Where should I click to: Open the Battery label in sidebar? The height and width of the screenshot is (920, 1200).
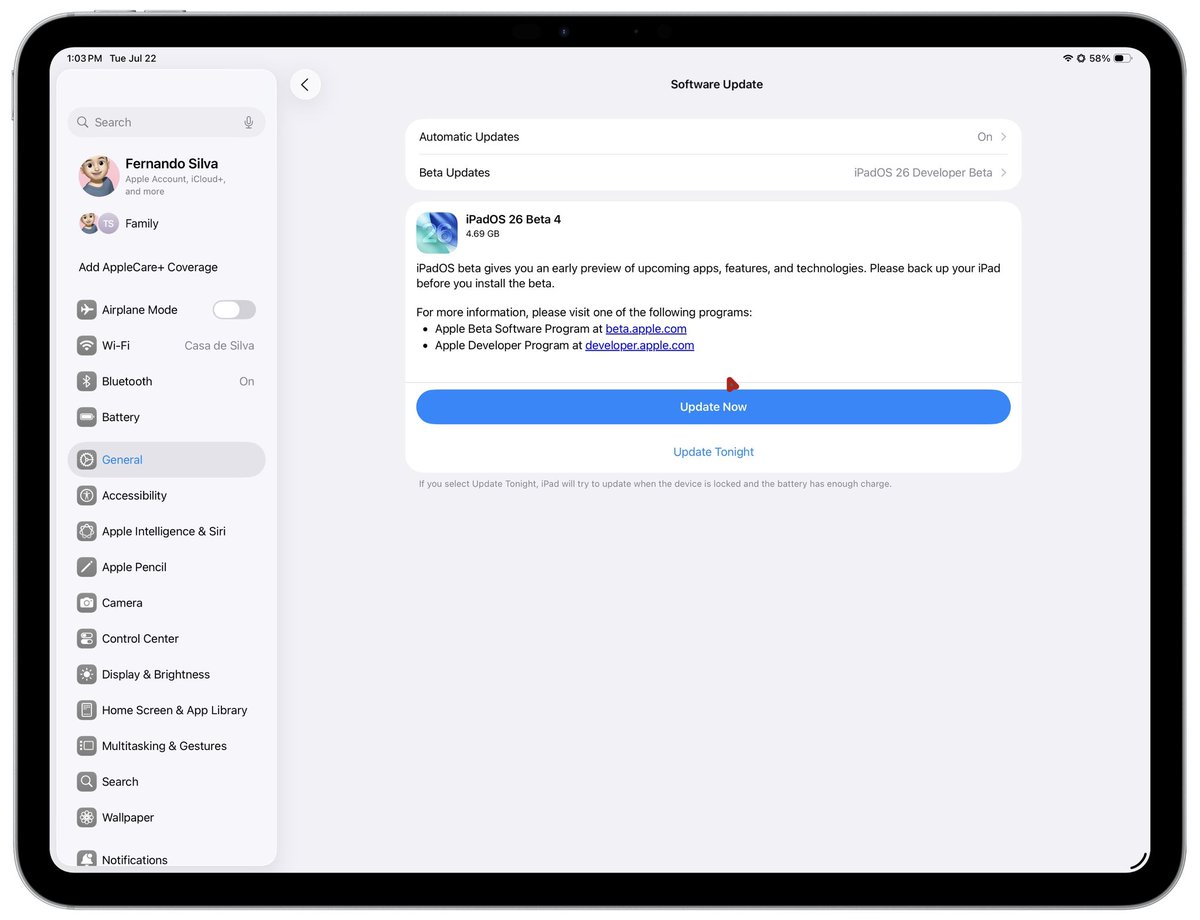pyautogui.click(x=121, y=418)
